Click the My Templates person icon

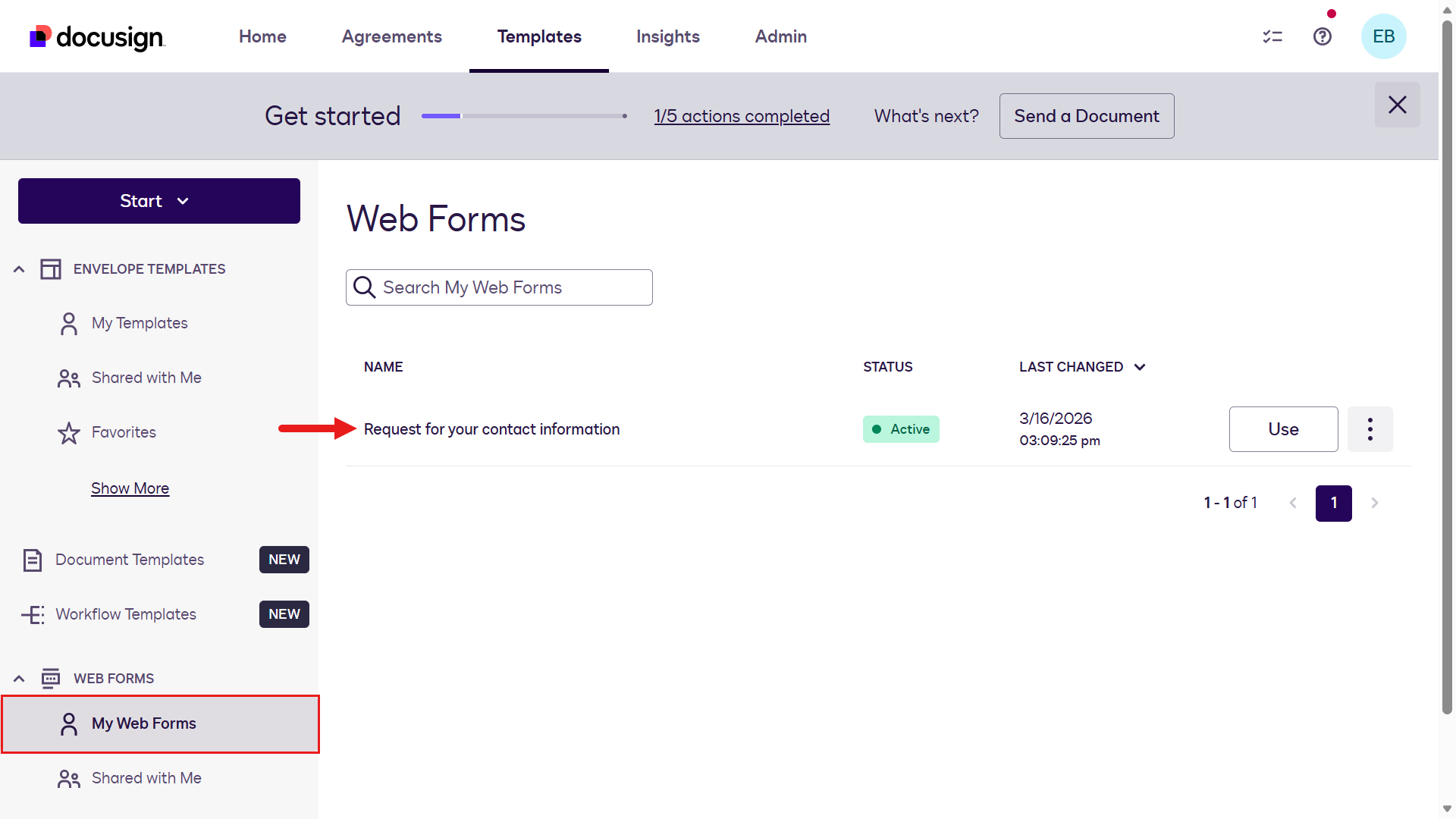click(69, 323)
